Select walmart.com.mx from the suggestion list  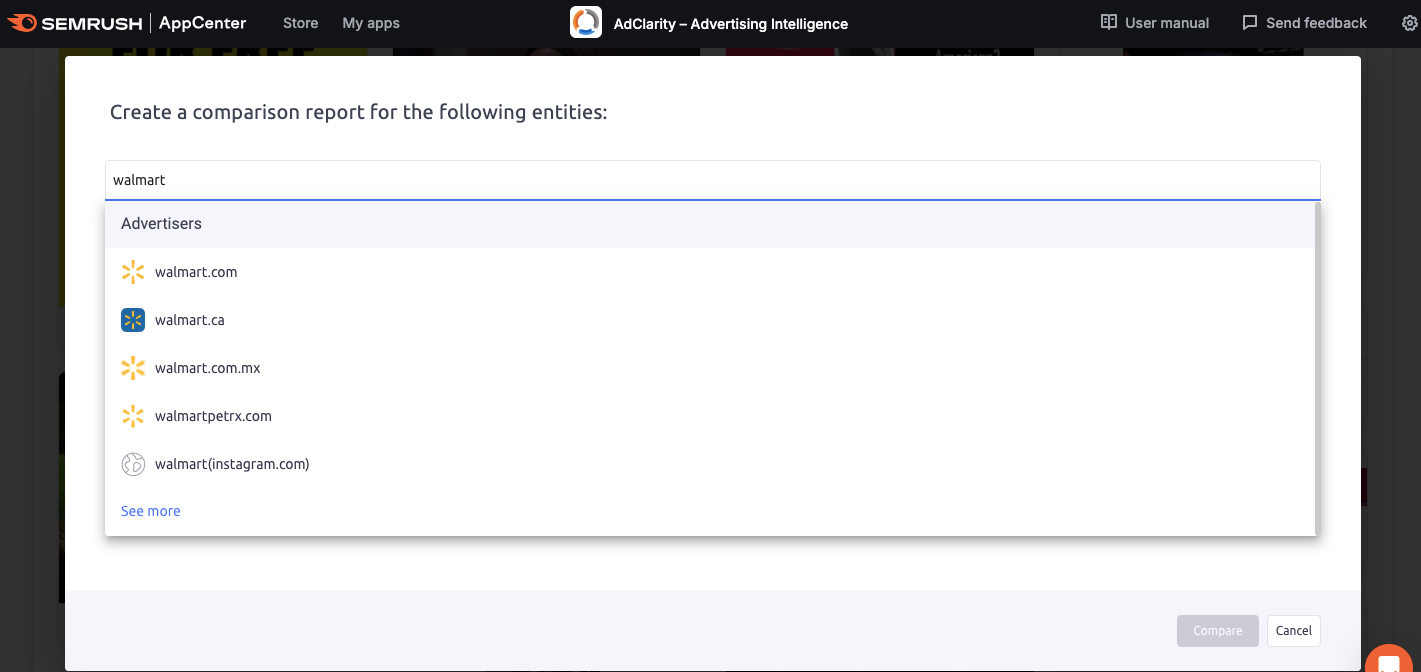click(208, 368)
